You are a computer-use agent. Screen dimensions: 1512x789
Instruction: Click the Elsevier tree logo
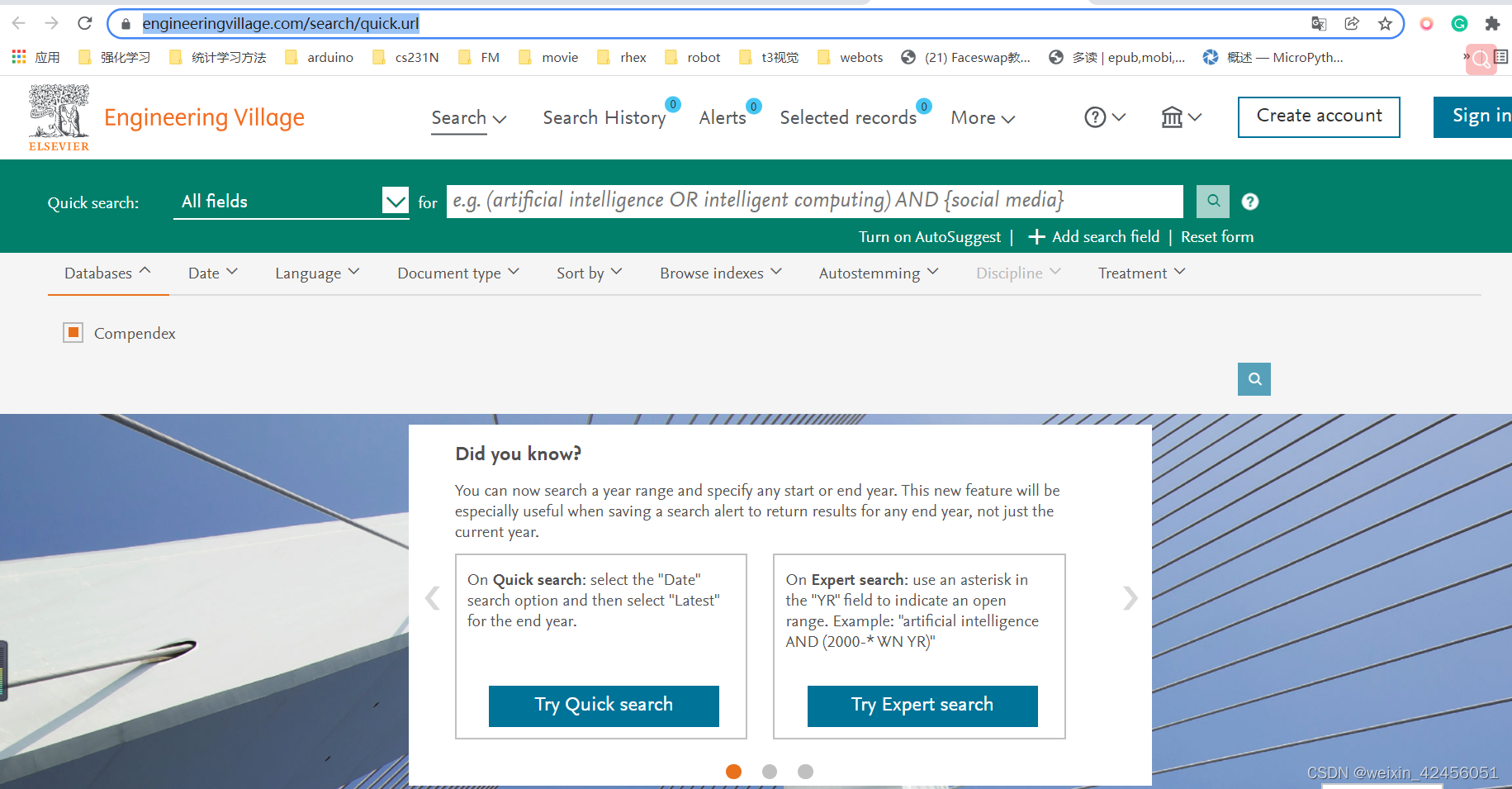pyautogui.click(x=59, y=117)
